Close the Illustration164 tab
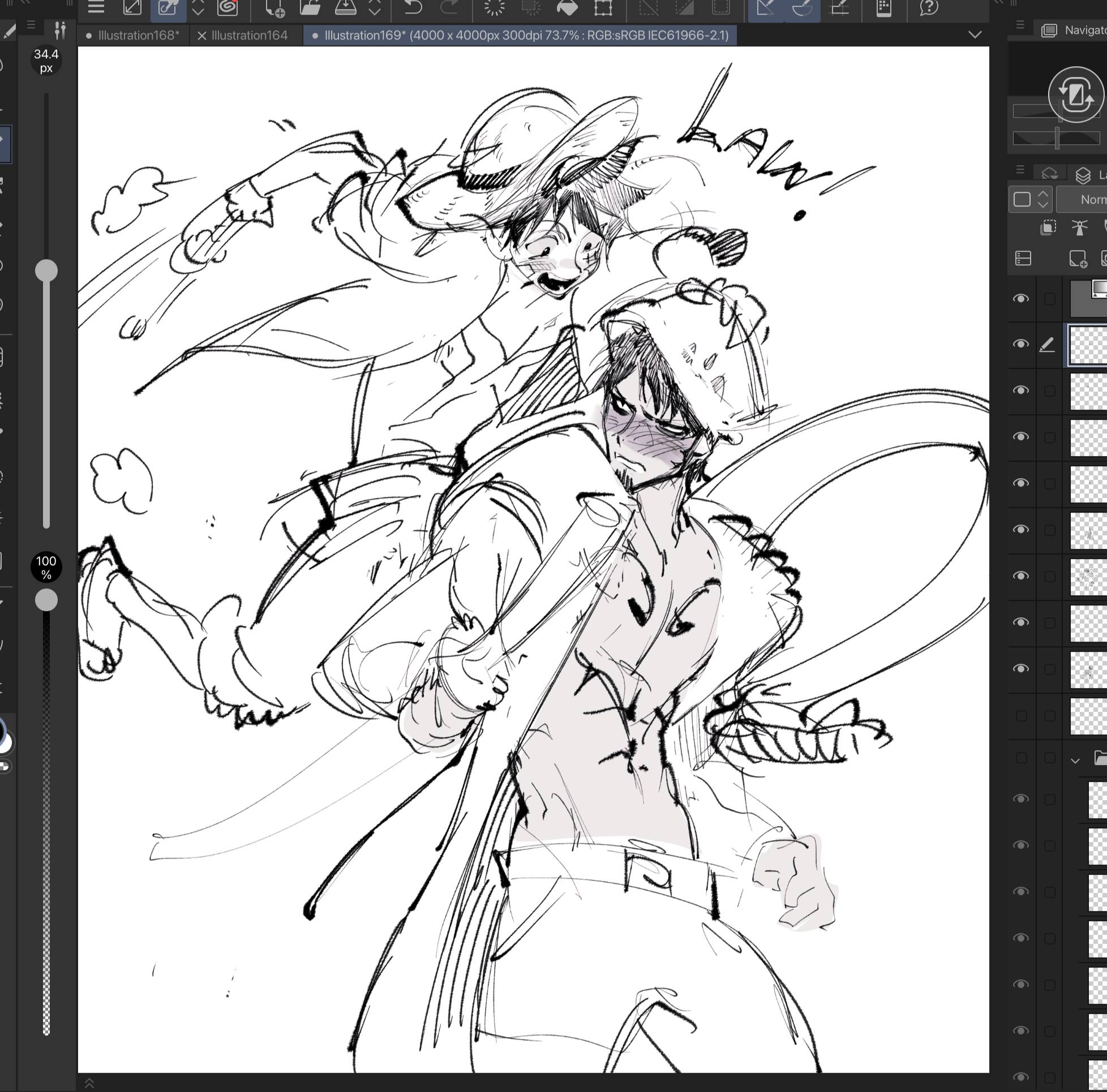 [x=201, y=36]
